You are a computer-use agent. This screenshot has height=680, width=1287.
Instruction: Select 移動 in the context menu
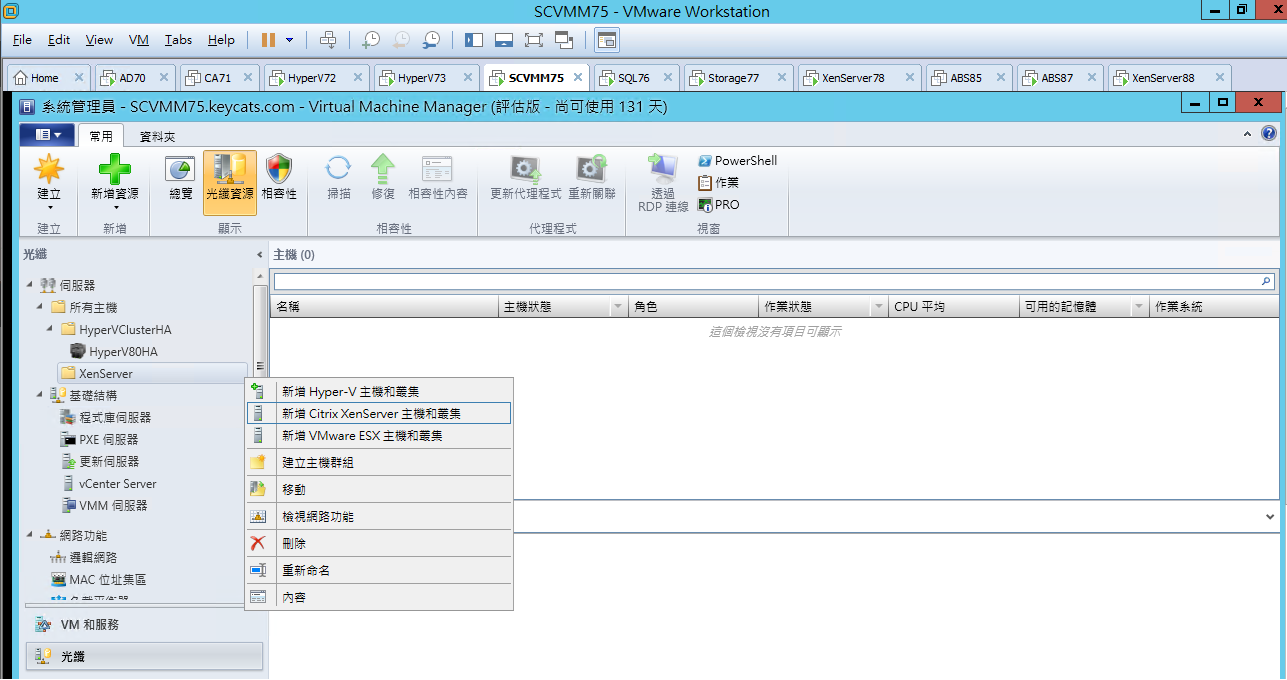(379, 490)
